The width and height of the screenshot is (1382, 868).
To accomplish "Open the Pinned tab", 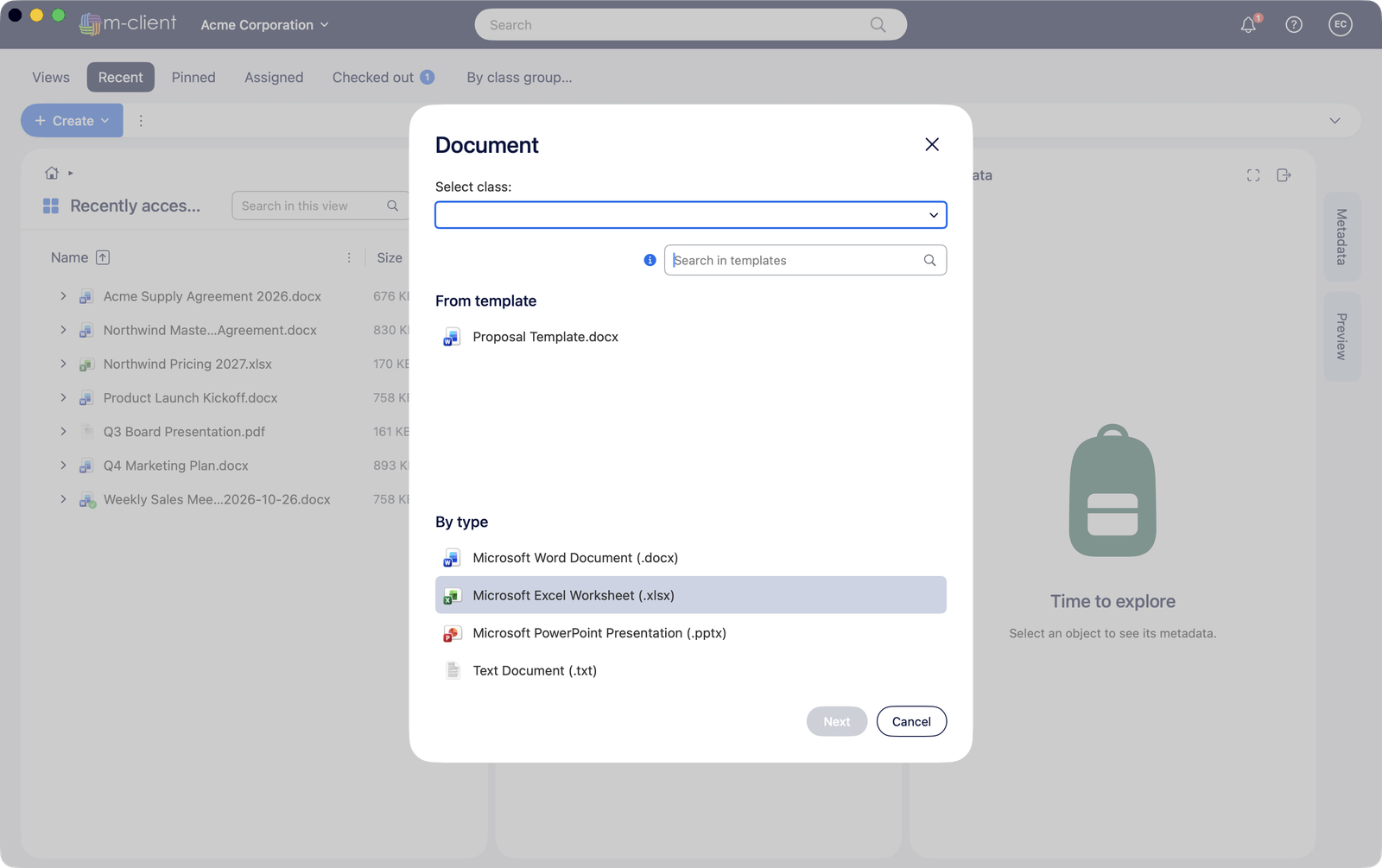I will pyautogui.click(x=193, y=78).
